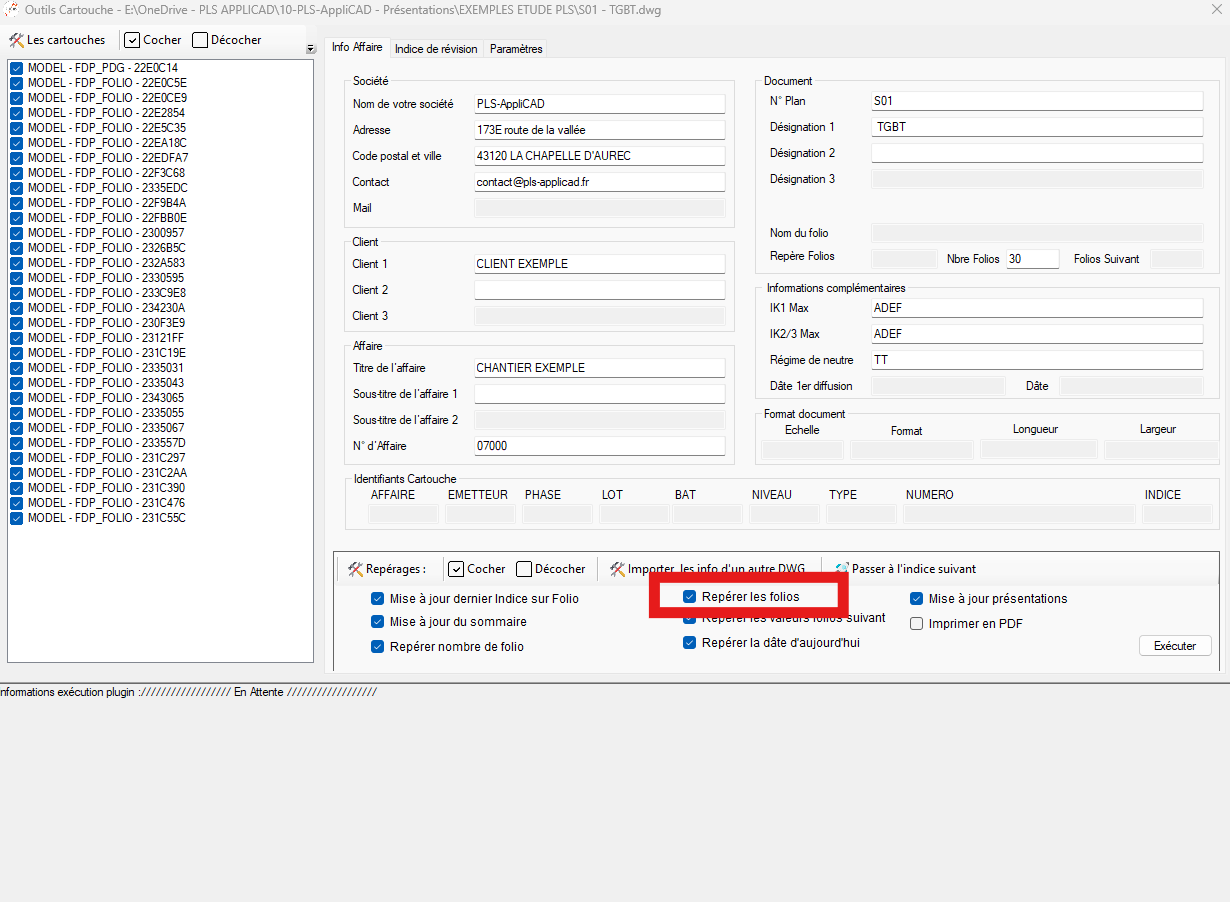Click the Cocher icon in Repérages toolbar

click(456, 569)
